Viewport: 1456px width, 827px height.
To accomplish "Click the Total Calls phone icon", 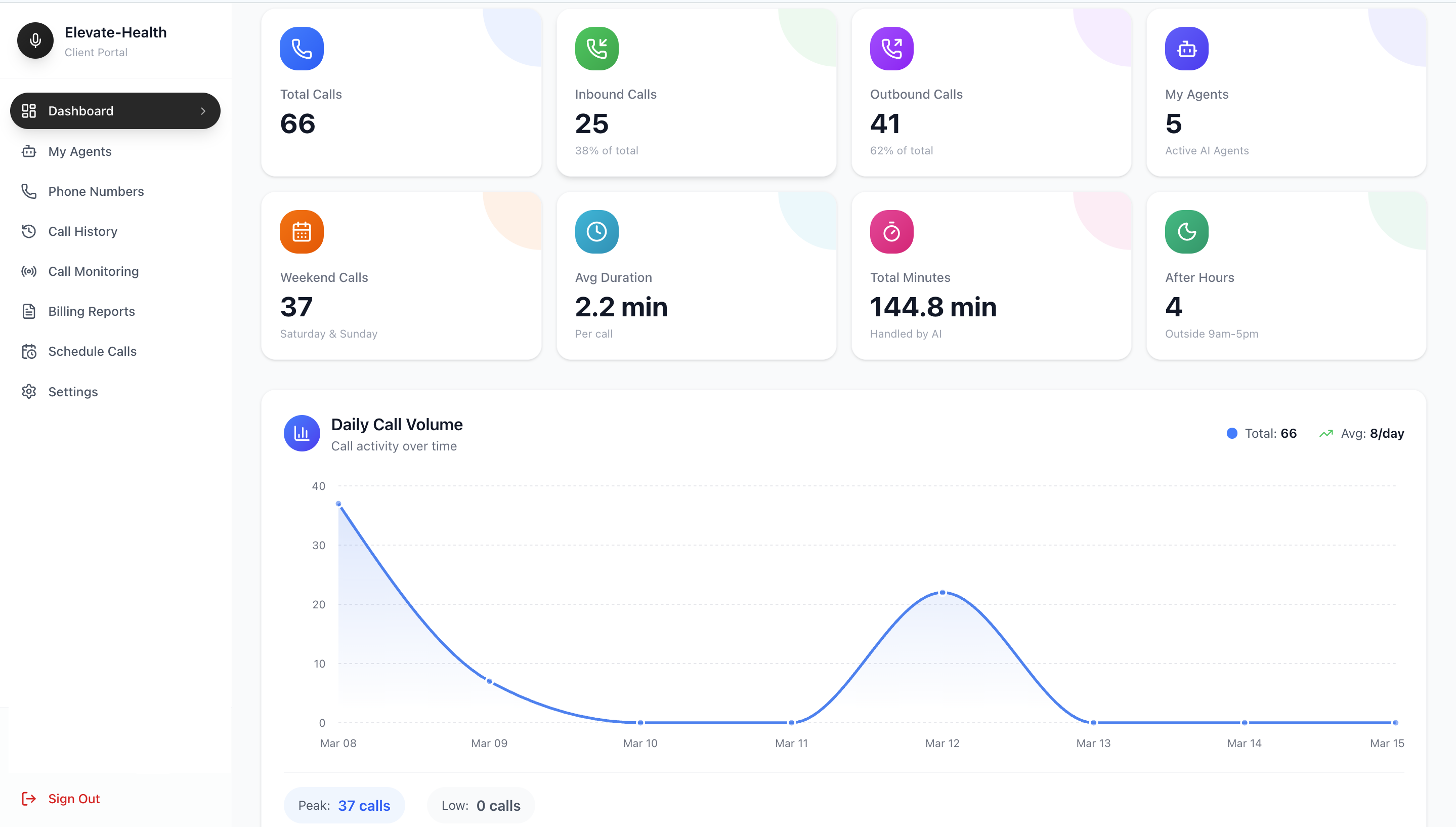I will (302, 48).
